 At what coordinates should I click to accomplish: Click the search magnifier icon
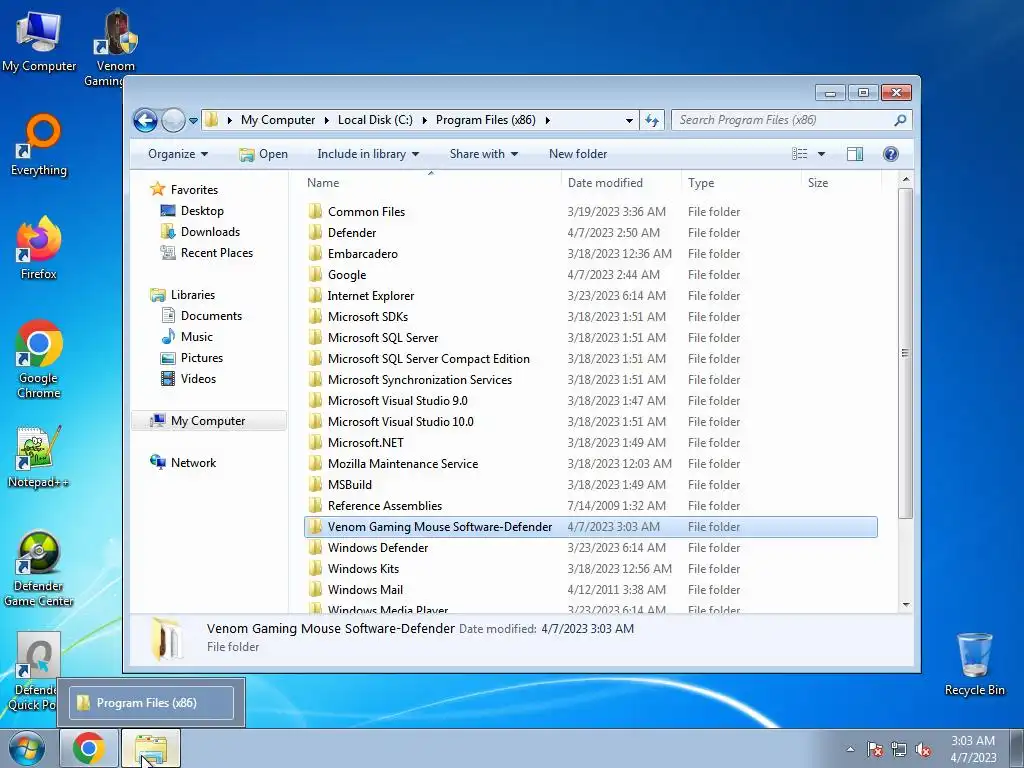pos(900,120)
